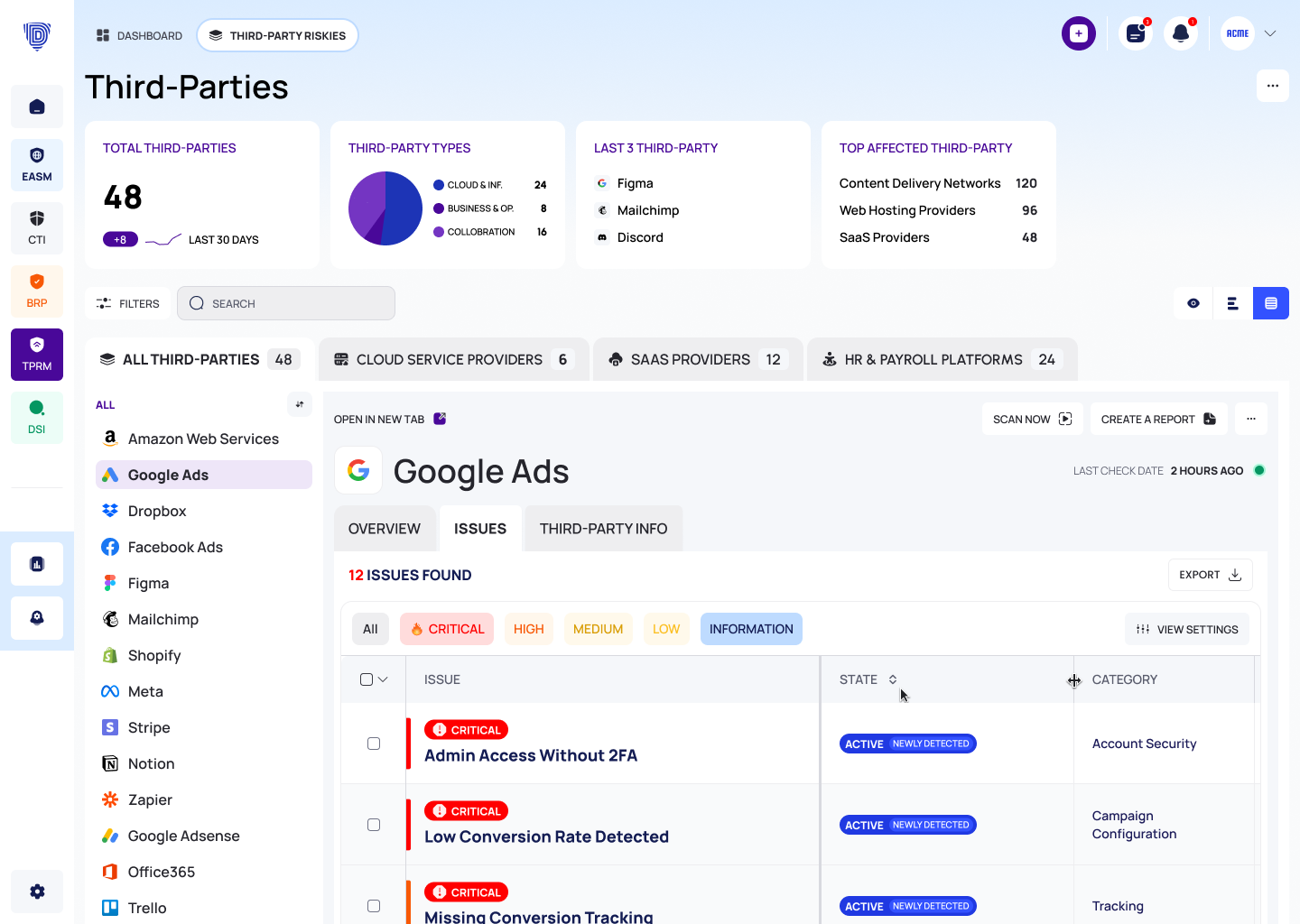Screen dimensions: 1300x924
Task: Open the Low Conversion Rate Detected issue
Action: point(546,836)
